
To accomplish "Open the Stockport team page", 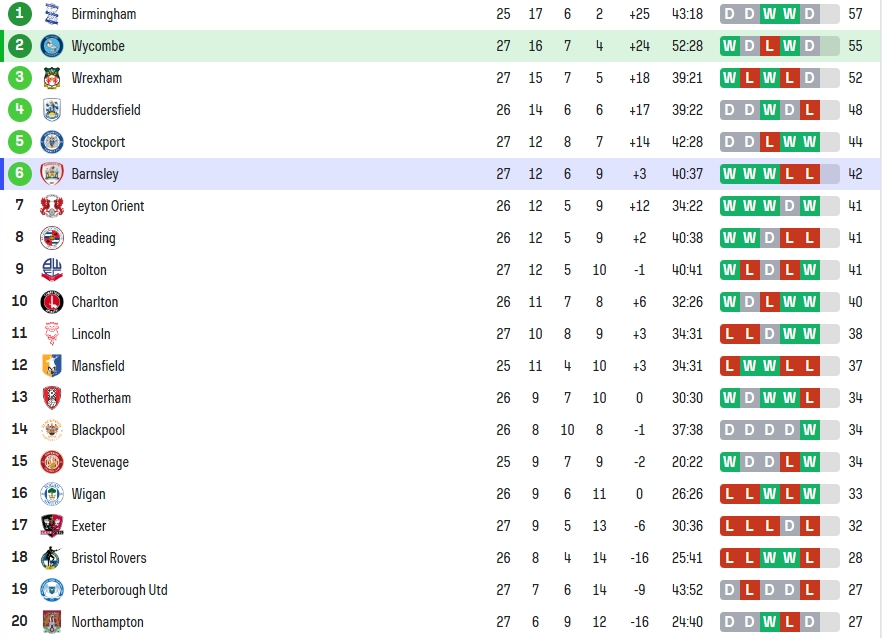I will point(98,142).
